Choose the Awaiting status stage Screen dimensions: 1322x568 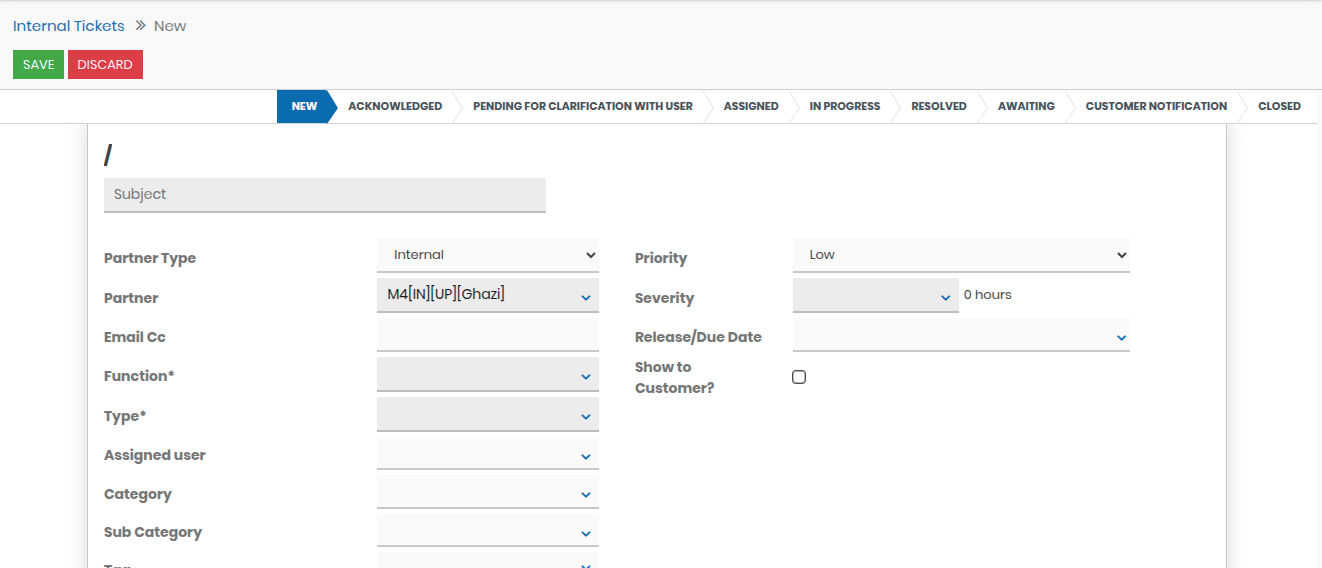[x=1025, y=106]
